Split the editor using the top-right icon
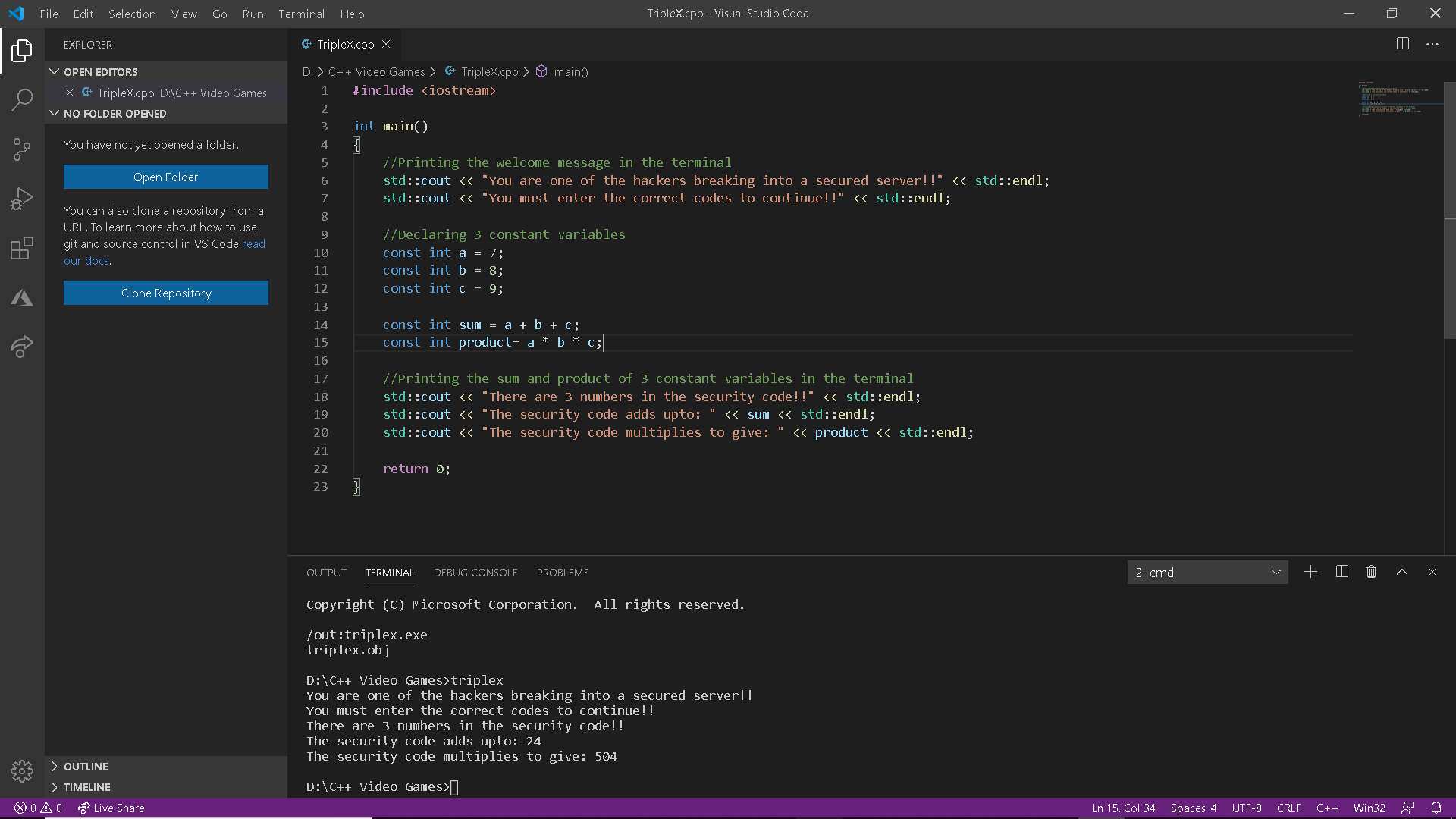The width and height of the screenshot is (1456, 819). 1403,44
